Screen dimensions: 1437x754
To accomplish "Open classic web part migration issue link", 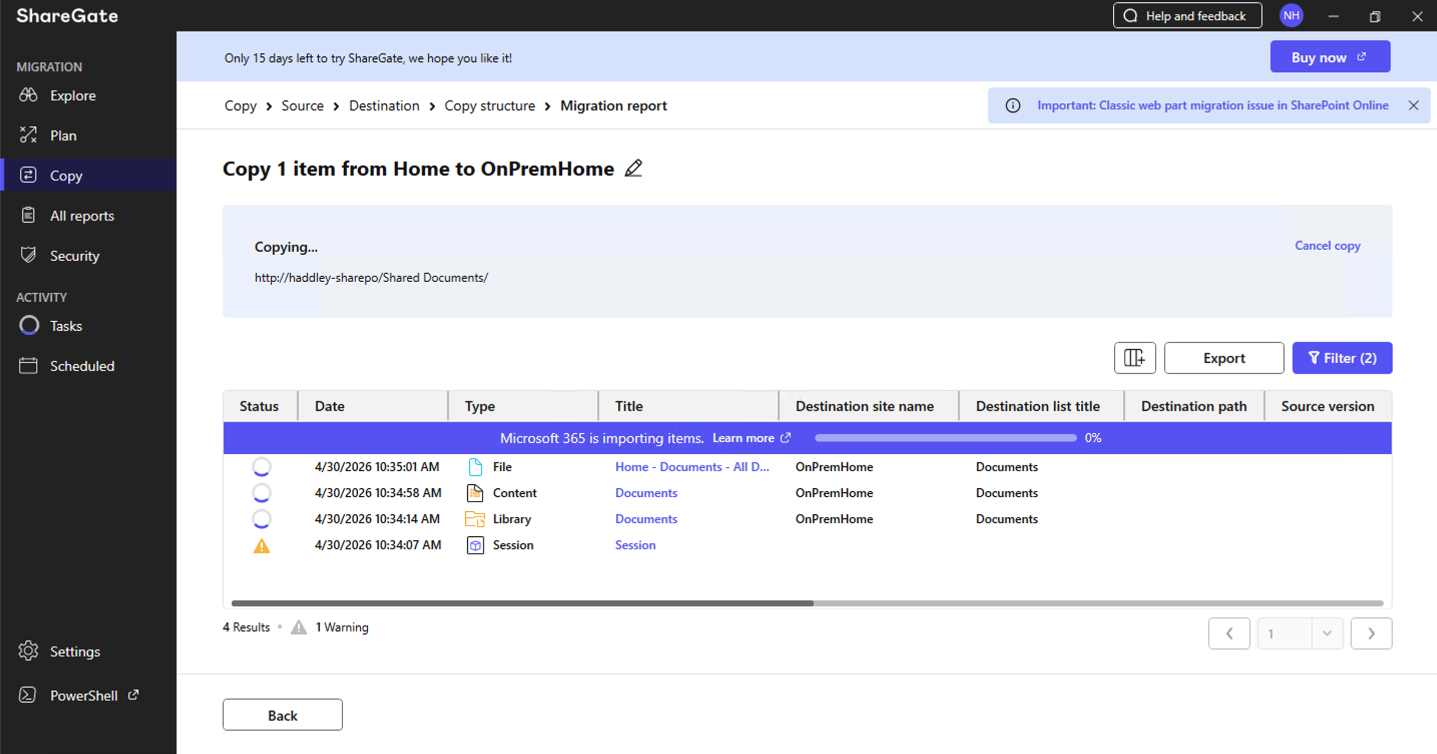I will 1213,105.
